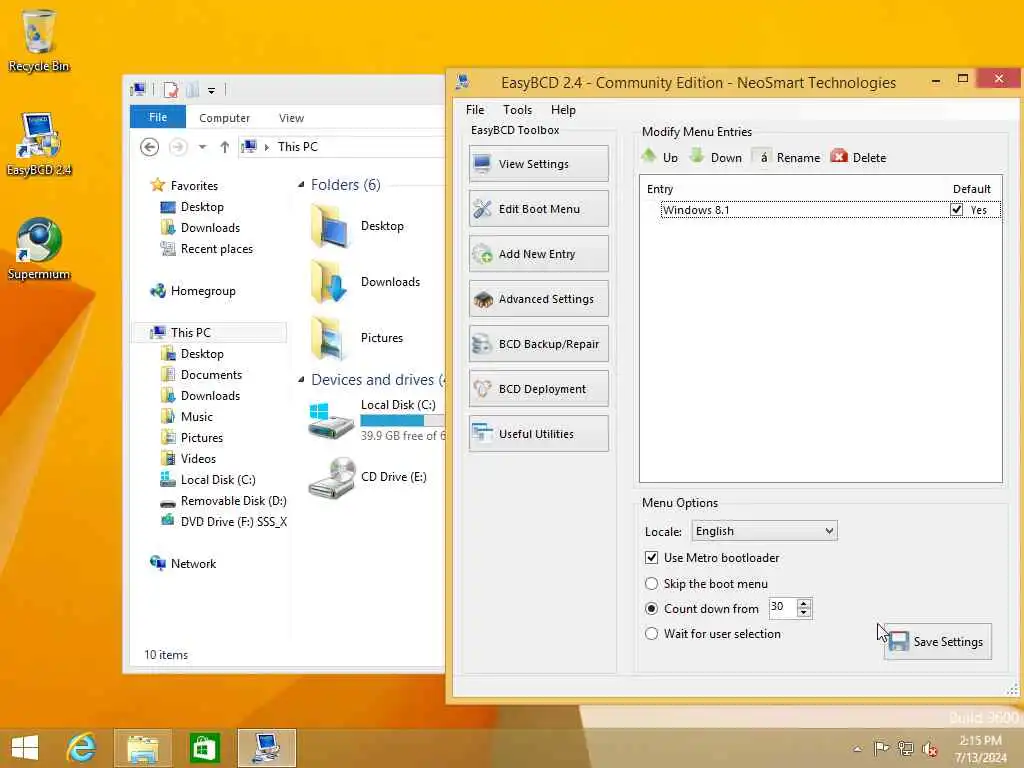The height and width of the screenshot is (768, 1024).
Task: Select Local Disk (C:) drive icon
Action: point(331,420)
